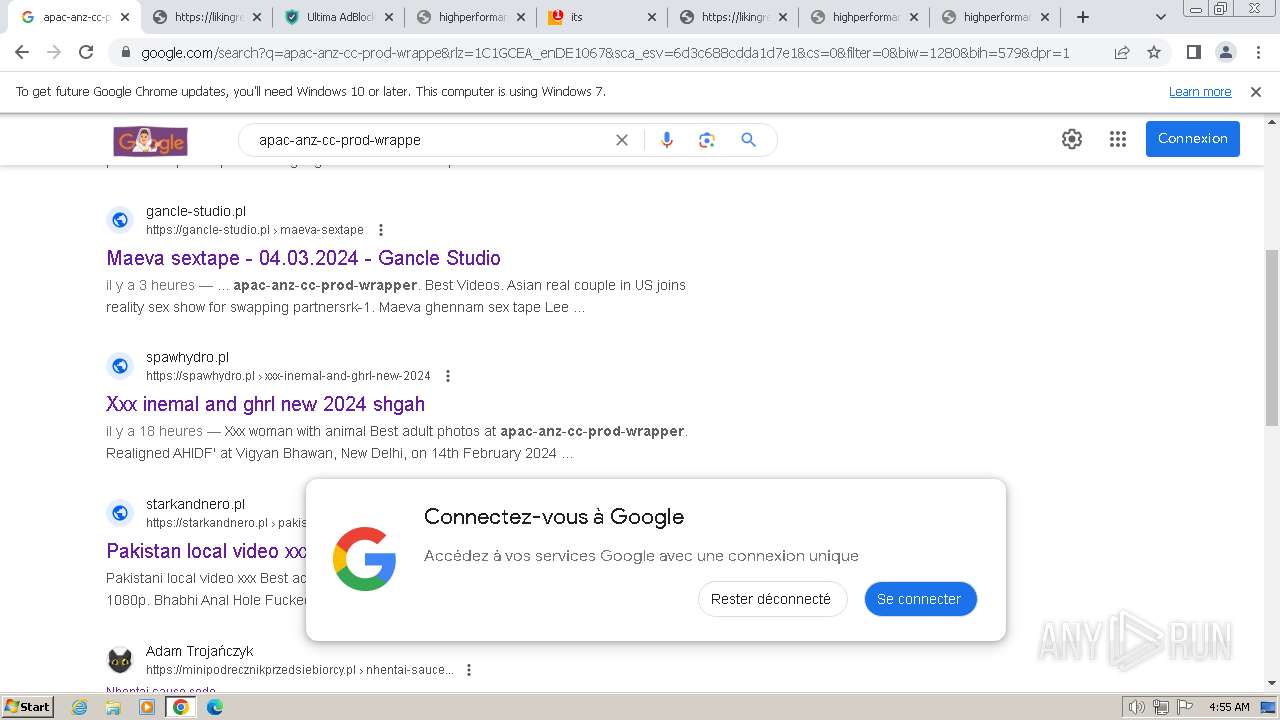
Task: Search by image with Google Lens
Action: 707,140
